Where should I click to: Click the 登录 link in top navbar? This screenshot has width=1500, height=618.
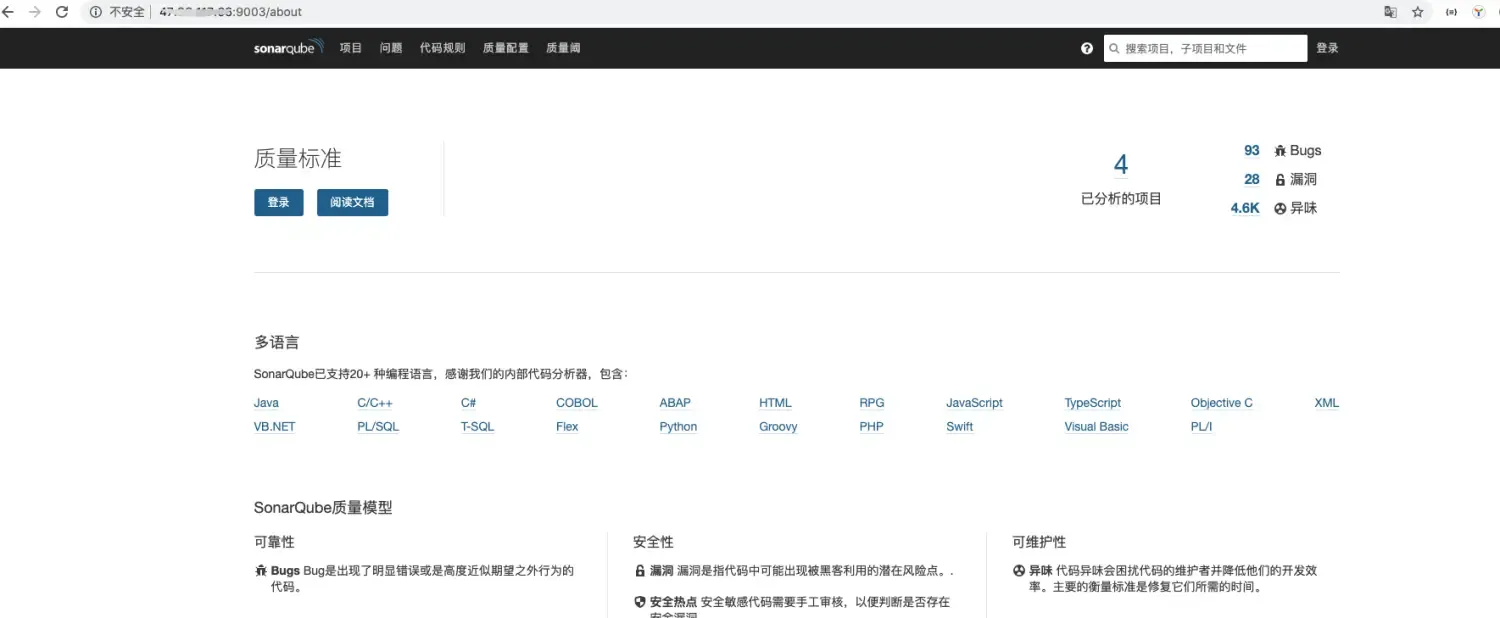point(1327,47)
